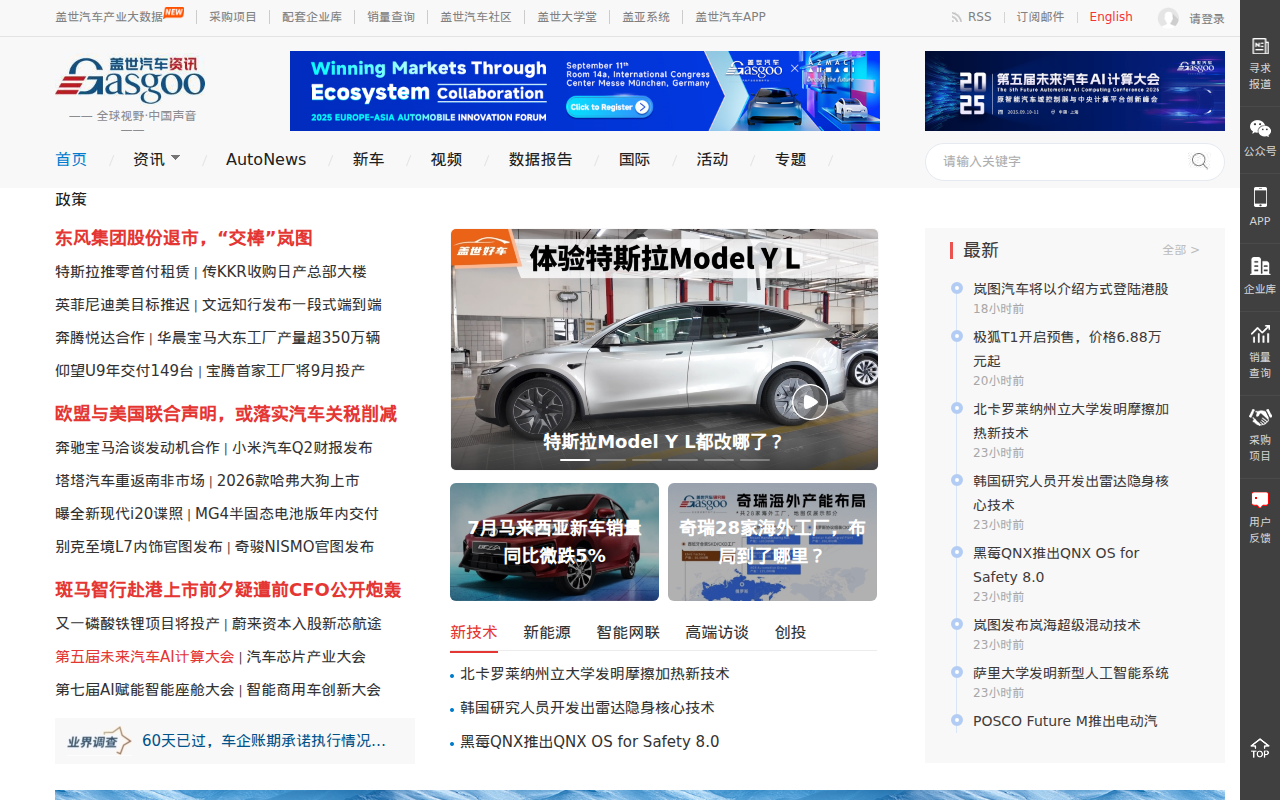Open 小米汽车Q2财报发布 news link
The height and width of the screenshot is (800, 1280).
[x=302, y=447]
